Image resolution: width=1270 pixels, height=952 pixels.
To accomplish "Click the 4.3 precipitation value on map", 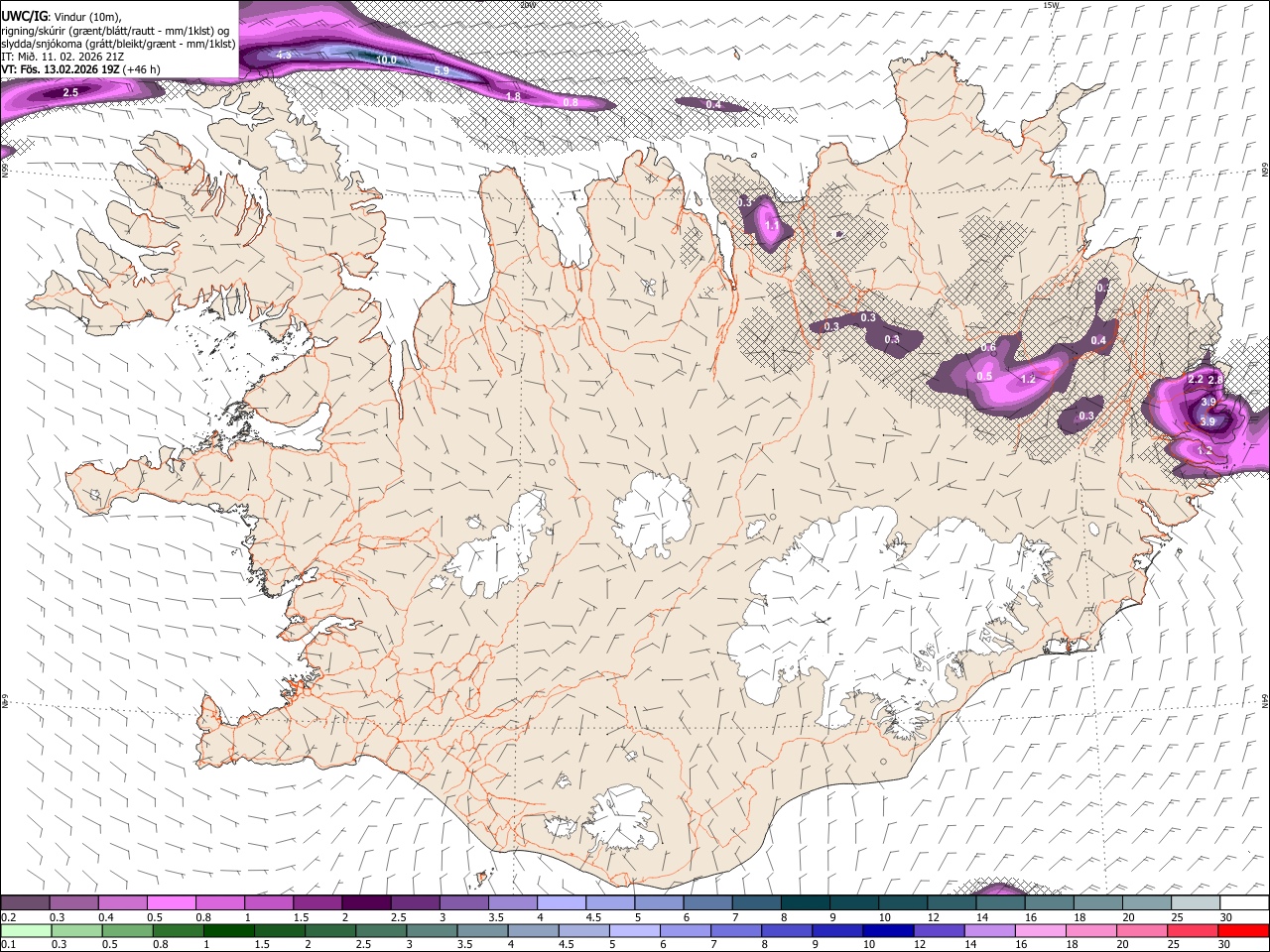I will click(x=284, y=55).
